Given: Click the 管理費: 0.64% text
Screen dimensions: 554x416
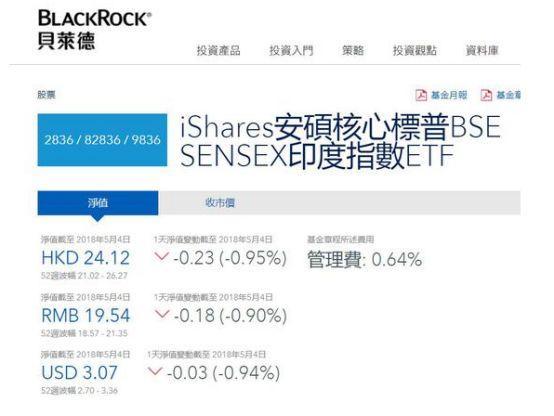Looking at the screenshot, I should (x=365, y=259).
